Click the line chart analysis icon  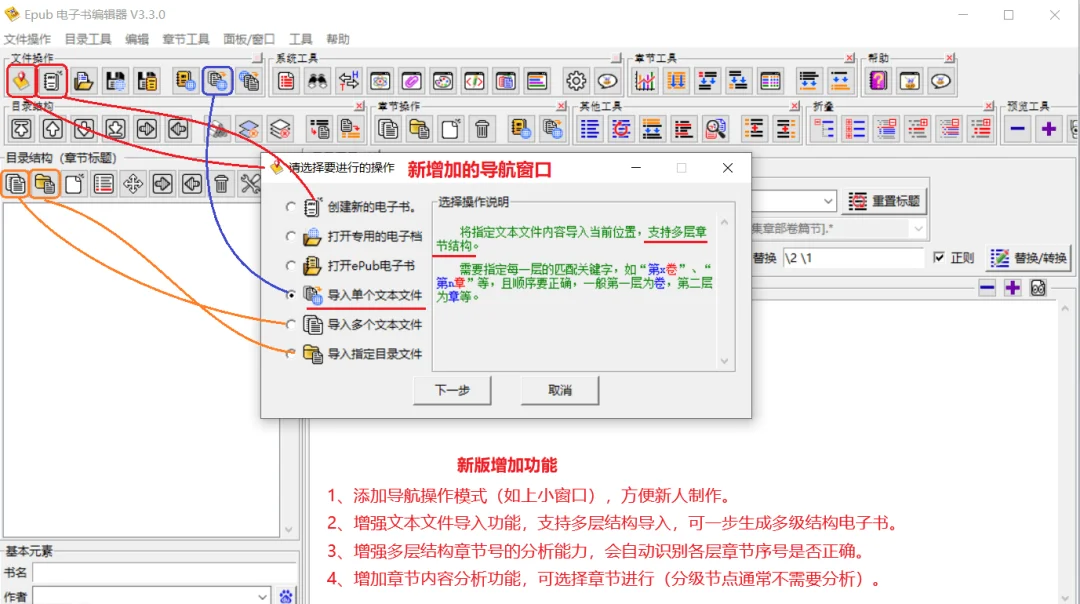[645, 81]
